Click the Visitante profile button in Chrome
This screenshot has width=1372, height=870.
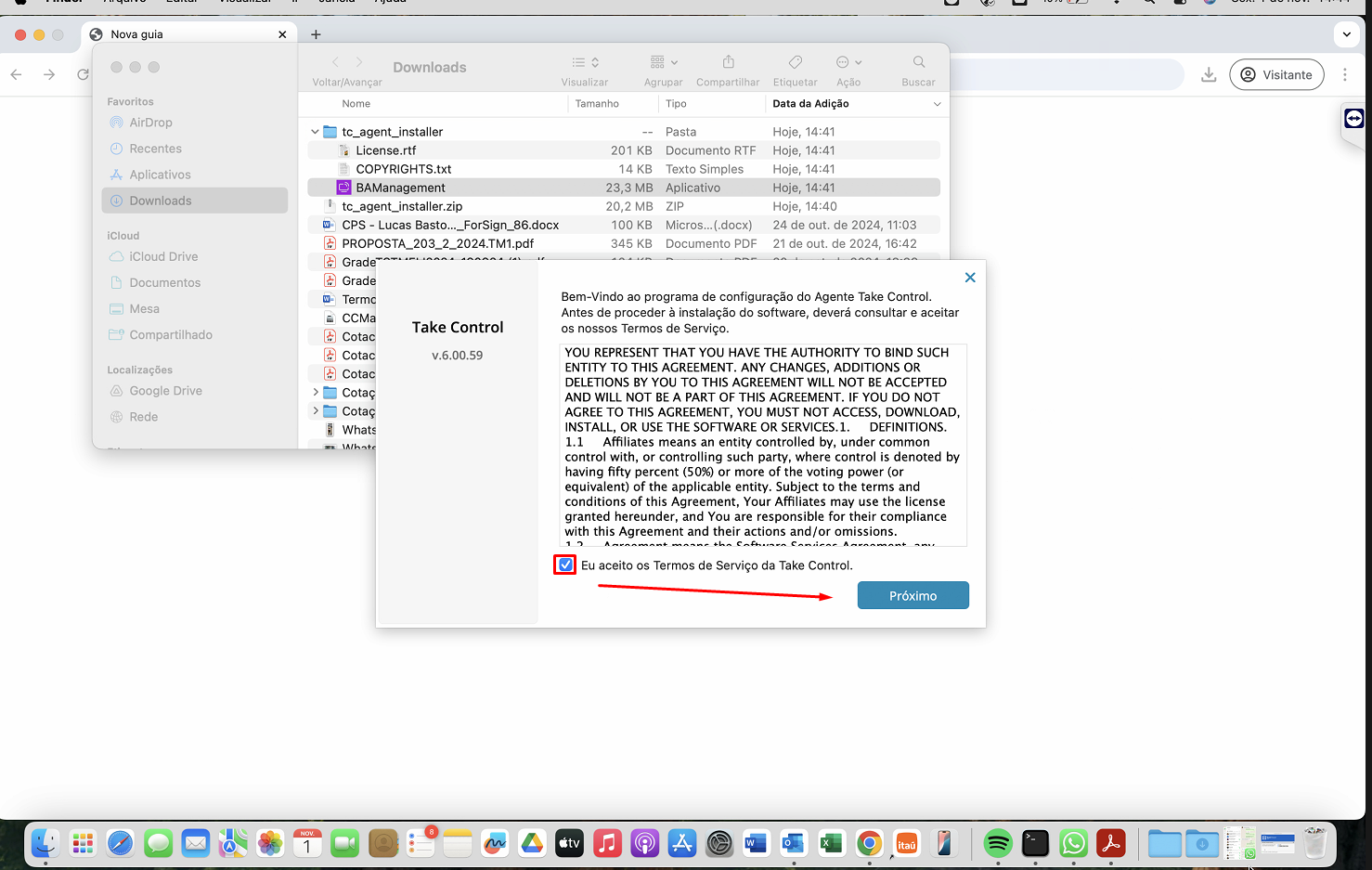pos(1276,74)
